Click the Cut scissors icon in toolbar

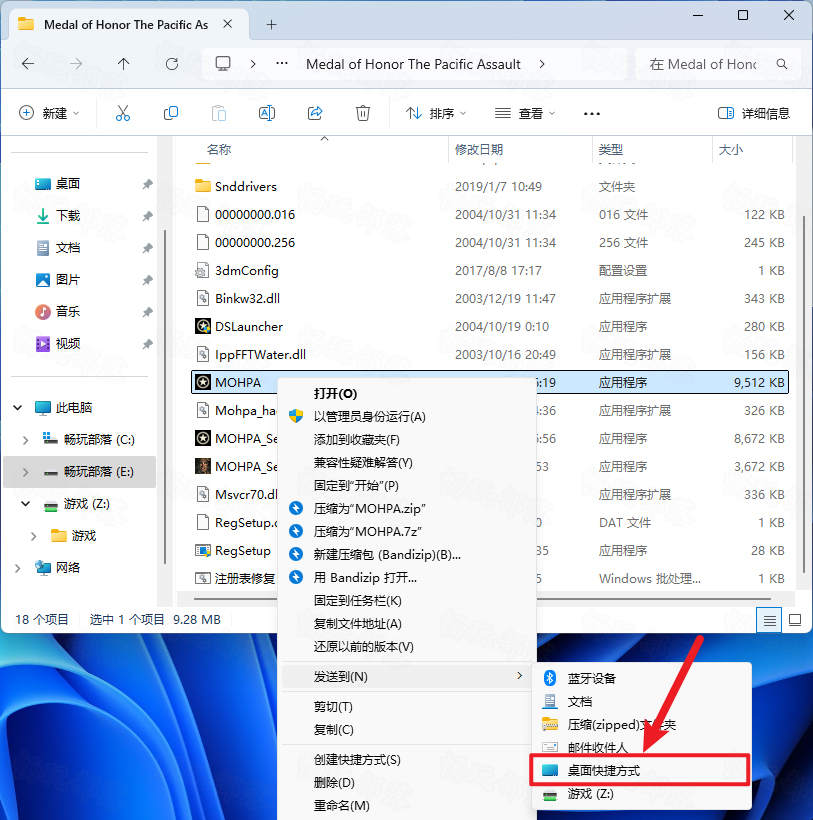click(x=123, y=113)
